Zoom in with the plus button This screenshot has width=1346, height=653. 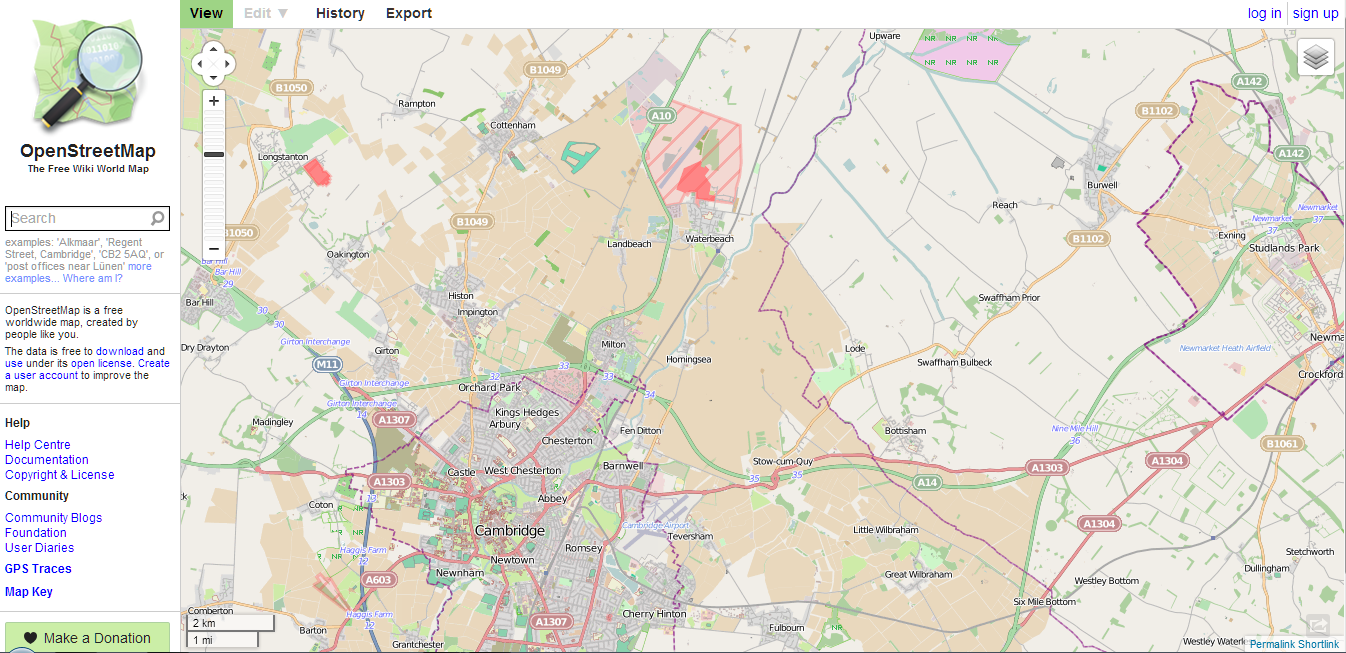(213, 100)
